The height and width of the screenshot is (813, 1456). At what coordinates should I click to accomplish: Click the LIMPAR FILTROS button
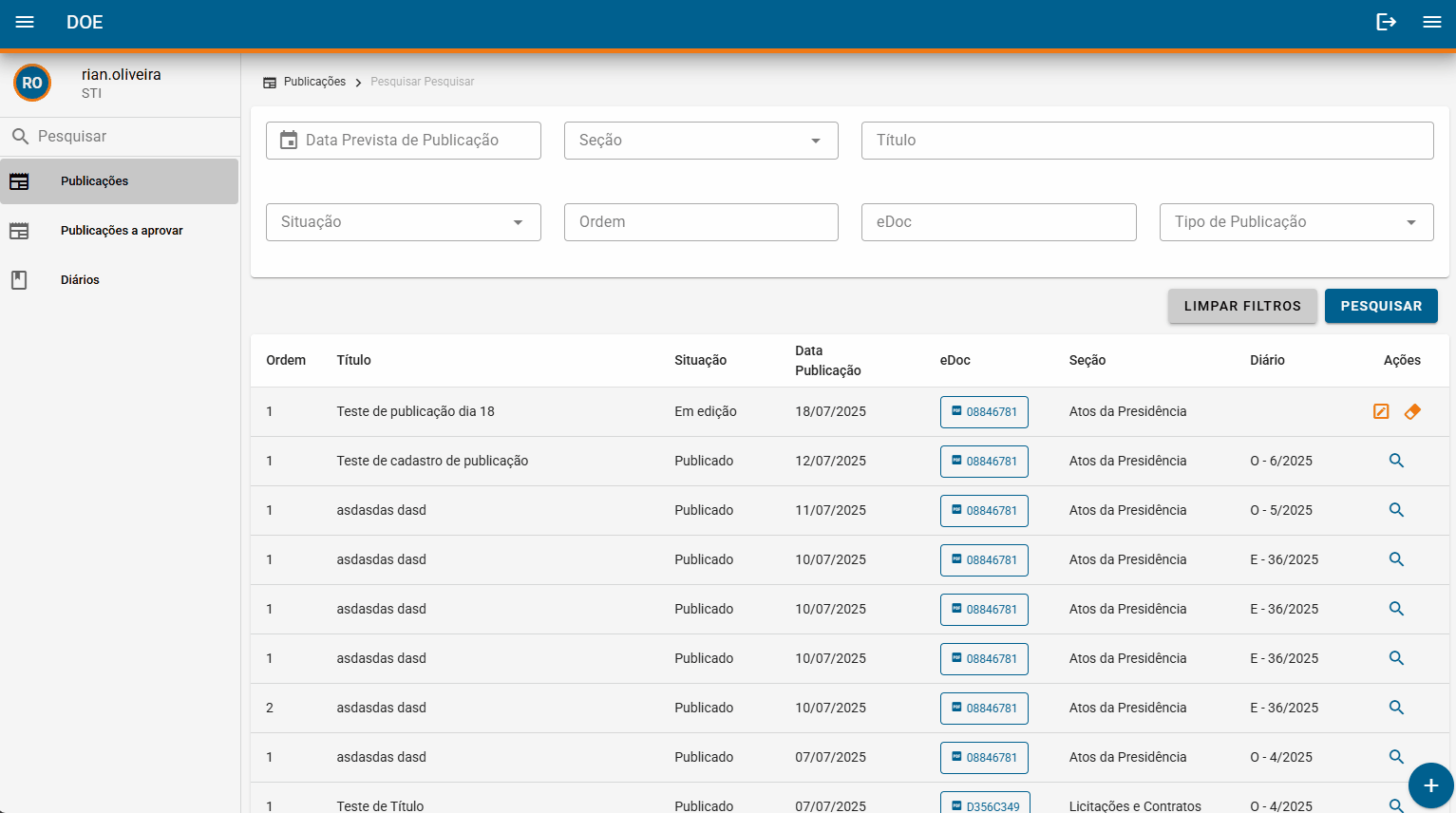pyautogui.click(x=1242, y=306)
